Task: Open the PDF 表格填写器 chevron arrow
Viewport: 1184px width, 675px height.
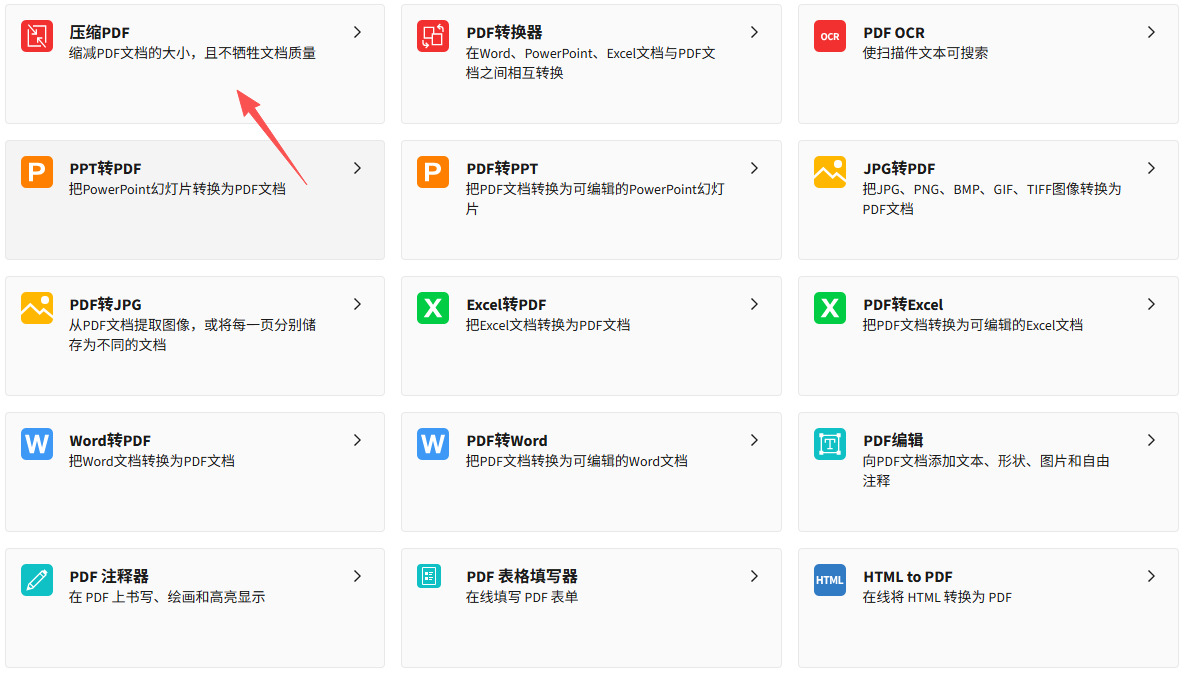Action: pyautogui.click(x=754, y=576)
